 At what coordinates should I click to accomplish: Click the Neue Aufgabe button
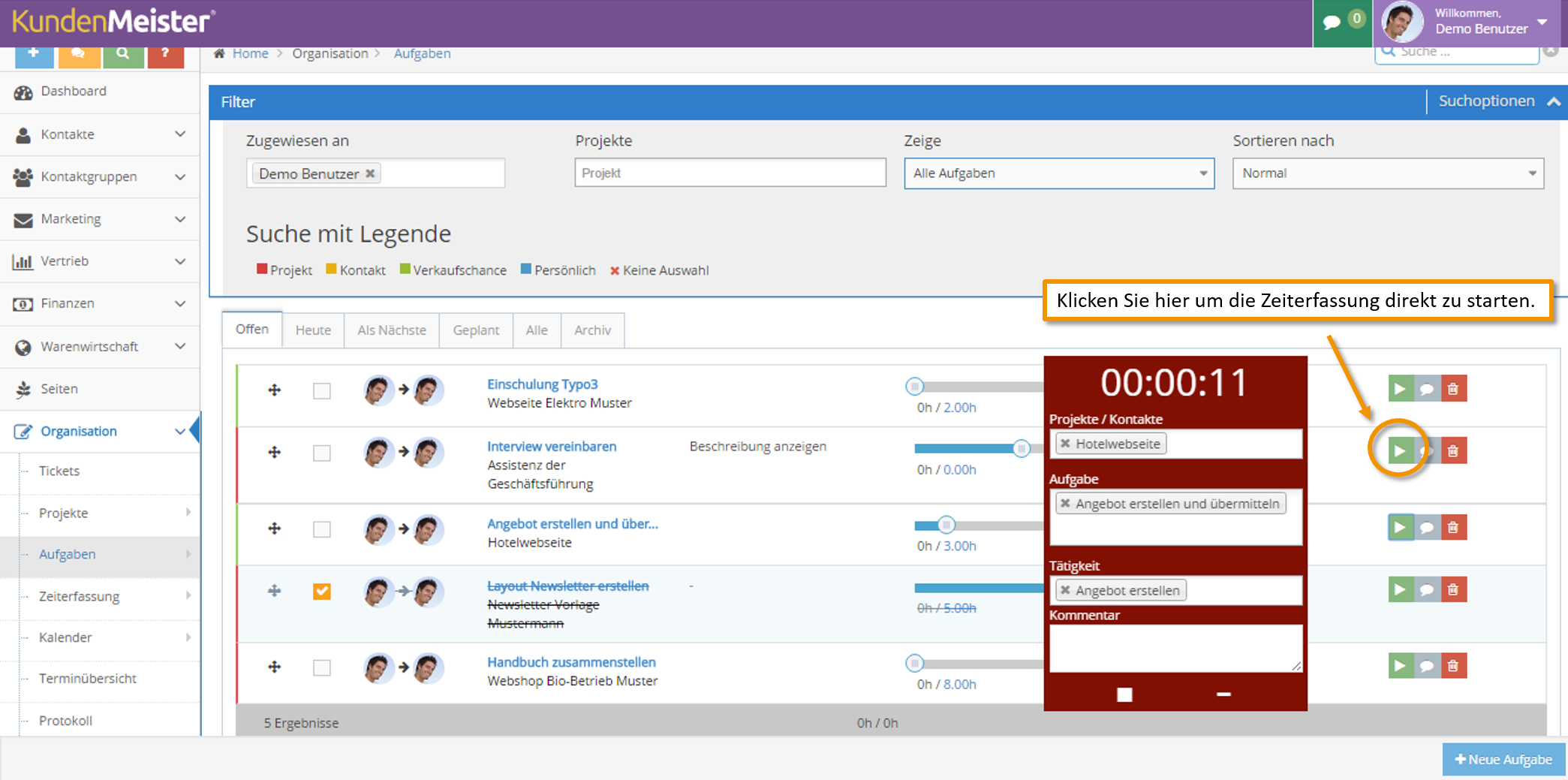coord(1503,760)
